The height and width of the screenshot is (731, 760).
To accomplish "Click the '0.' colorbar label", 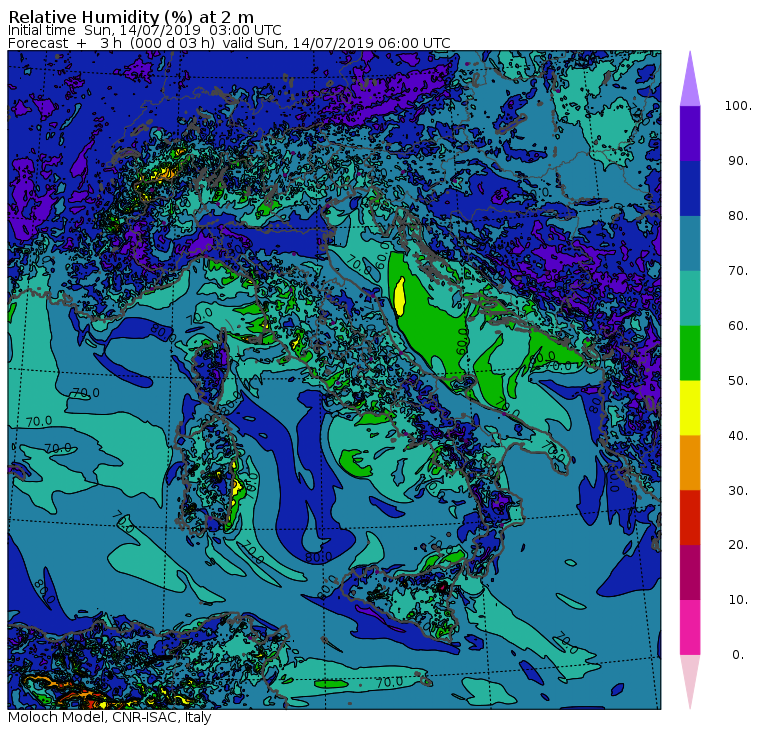I will pos(738,654).
